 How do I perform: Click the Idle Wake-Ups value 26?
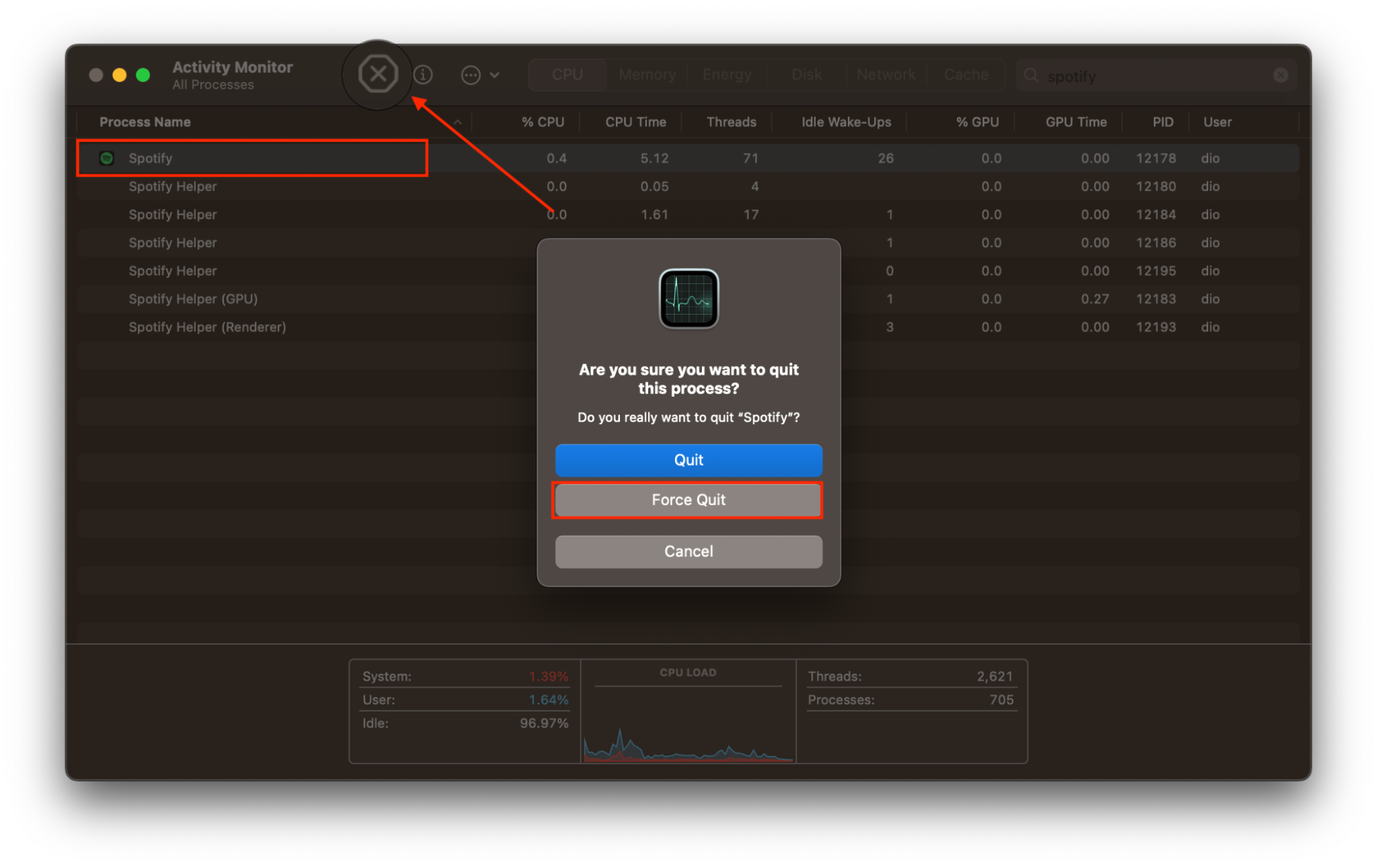(885, 158)
